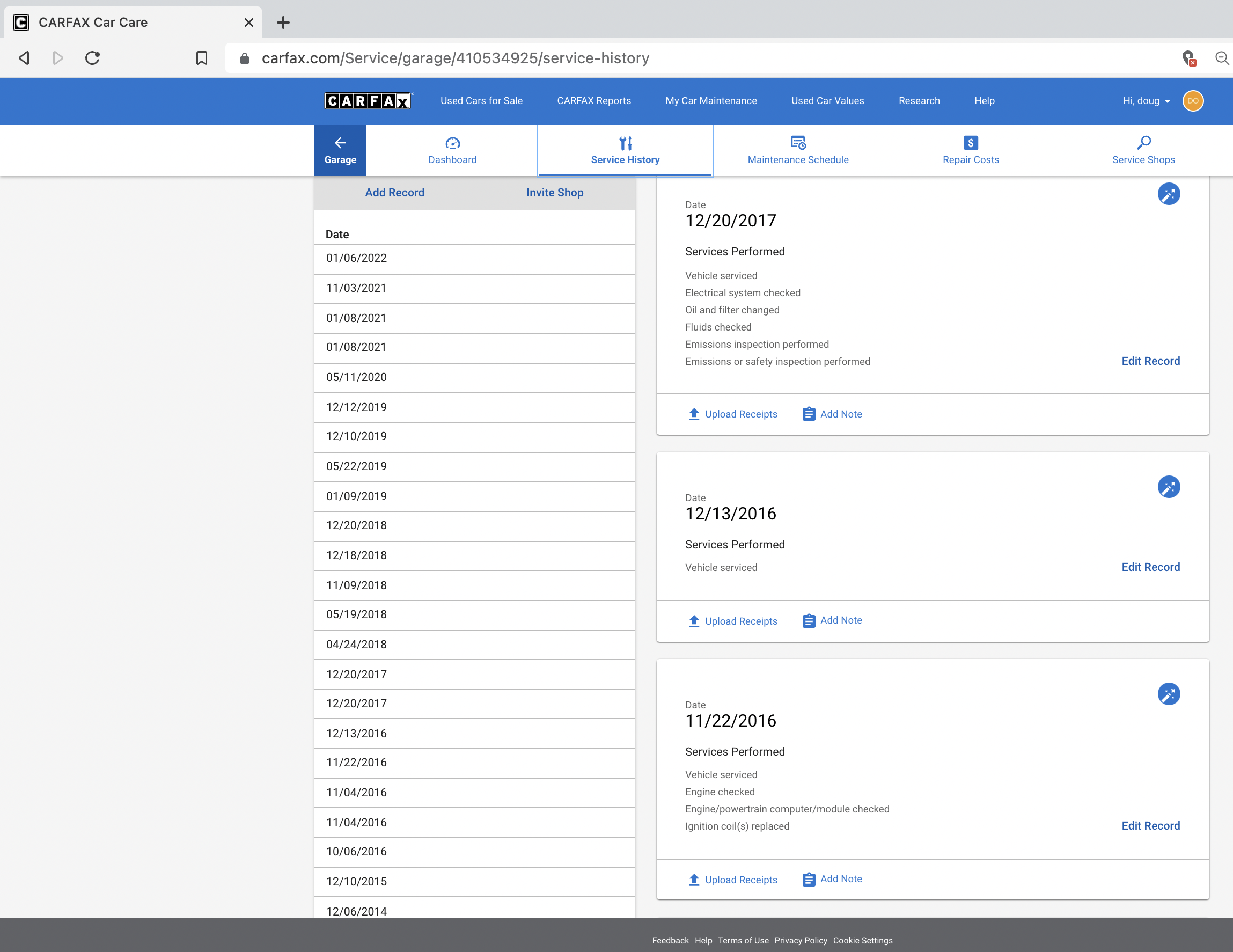Click the Dashboard gauge icon

[x=452, y=143]
